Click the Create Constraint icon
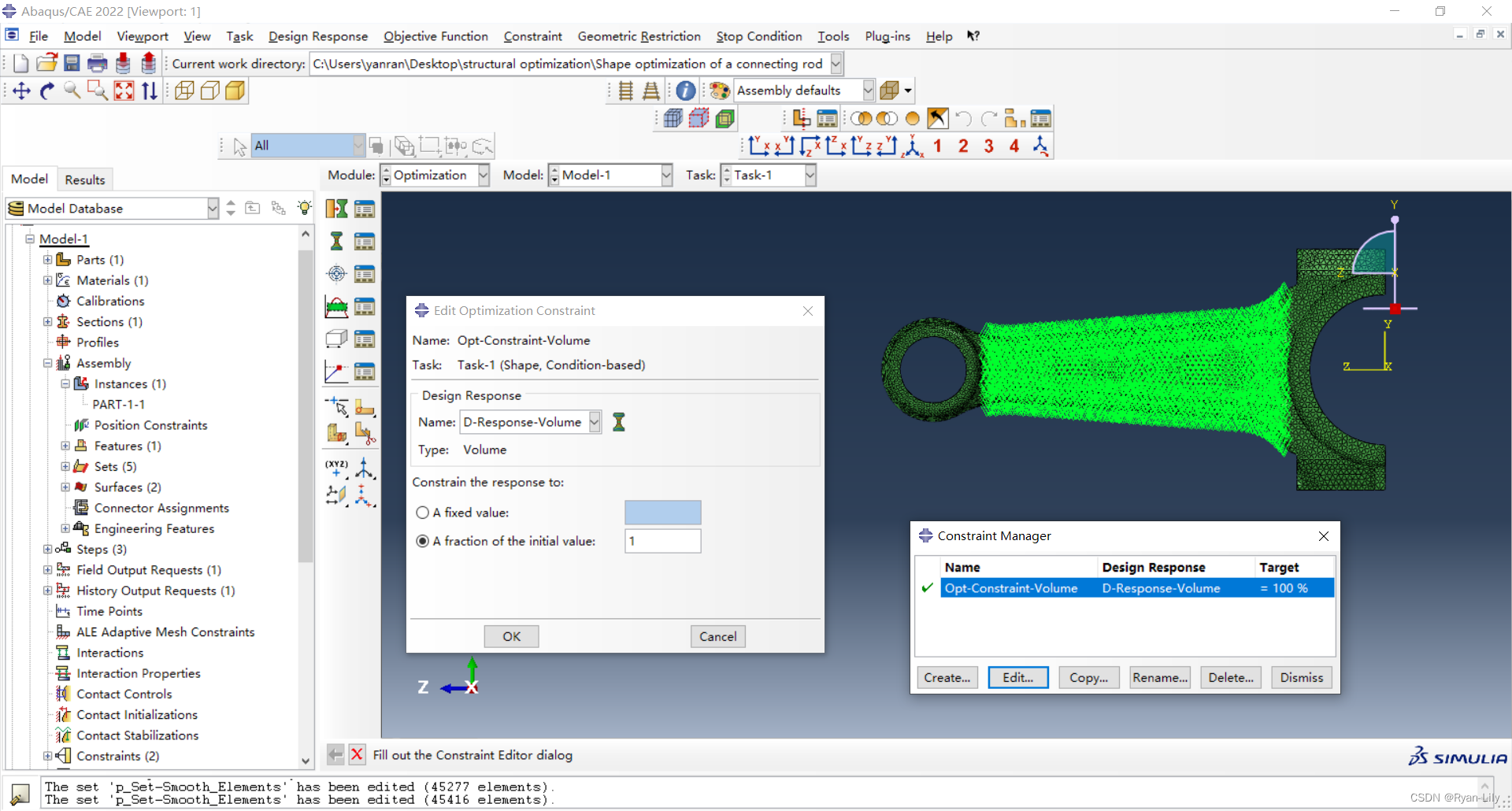 point(336,306)
